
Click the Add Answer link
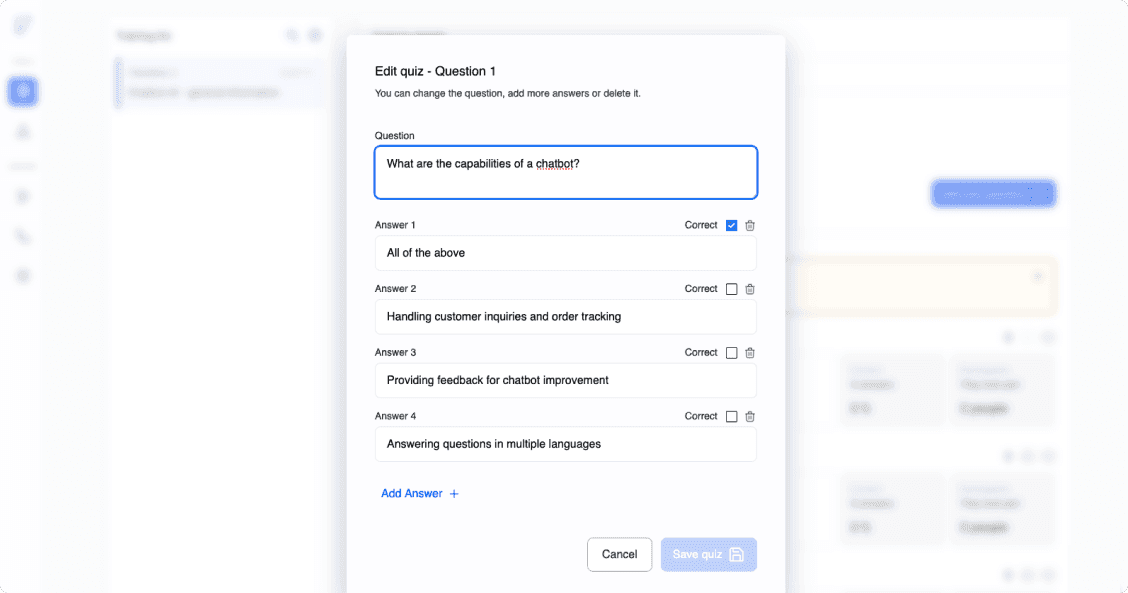[420, 494]
